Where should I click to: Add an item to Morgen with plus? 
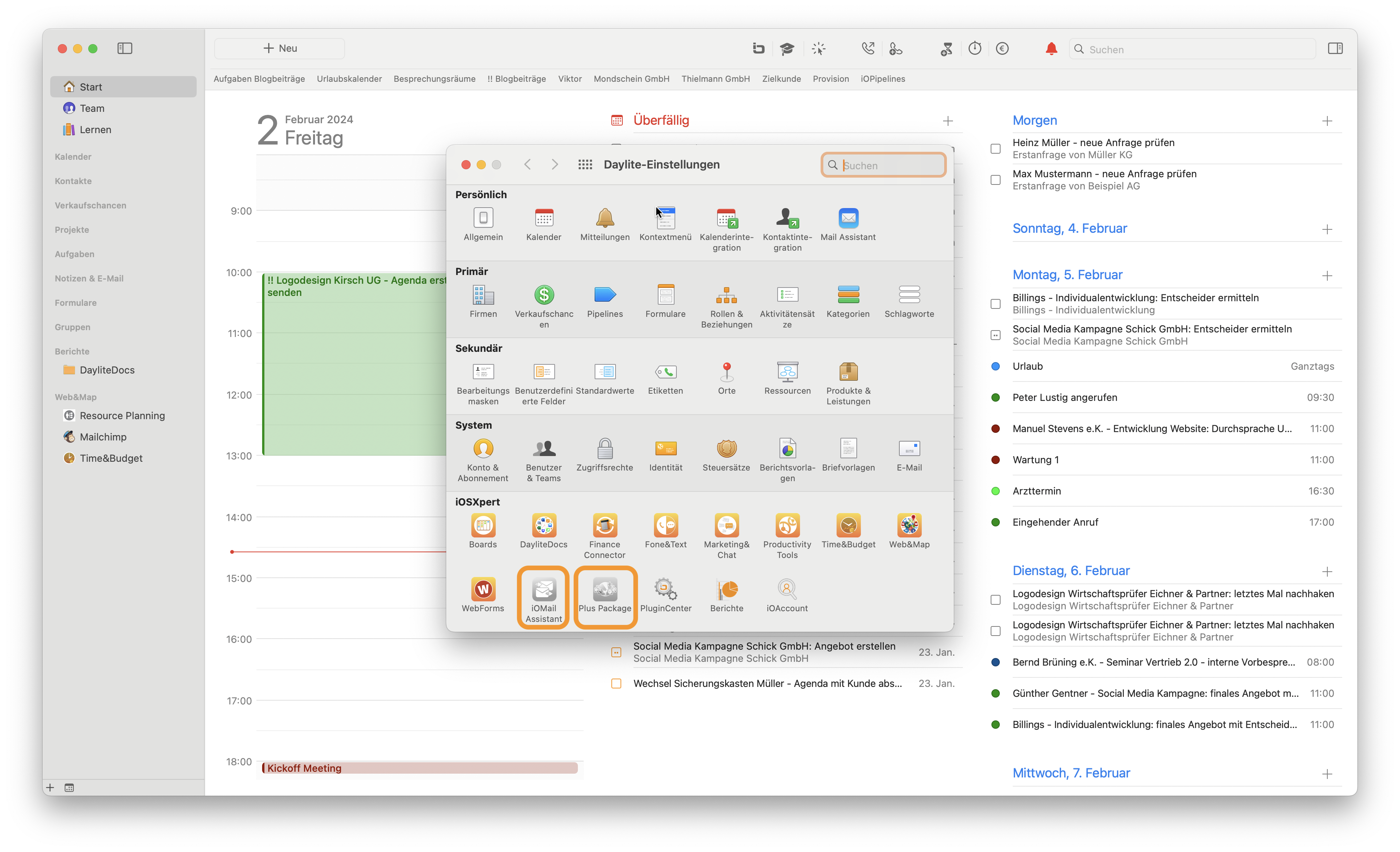1327,121
